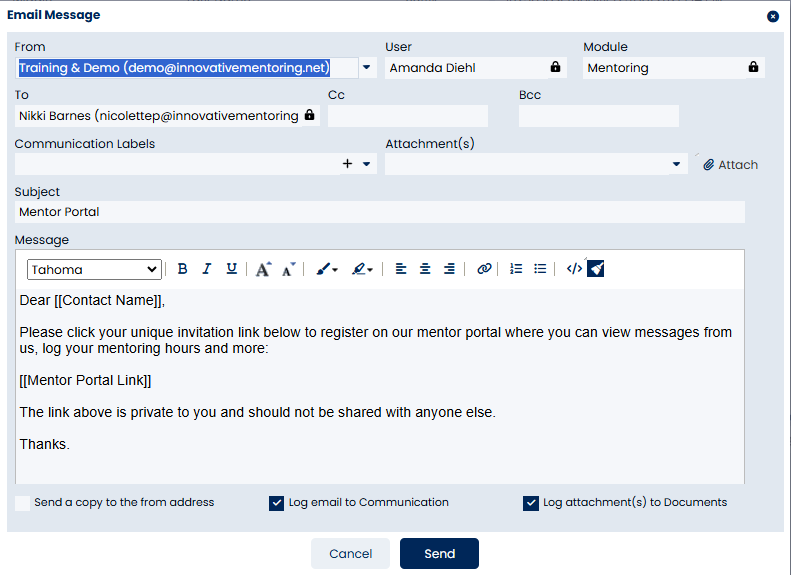Click the 'Thanks.' line in the message
Screen dimensions: 791x575
(44, 444)
